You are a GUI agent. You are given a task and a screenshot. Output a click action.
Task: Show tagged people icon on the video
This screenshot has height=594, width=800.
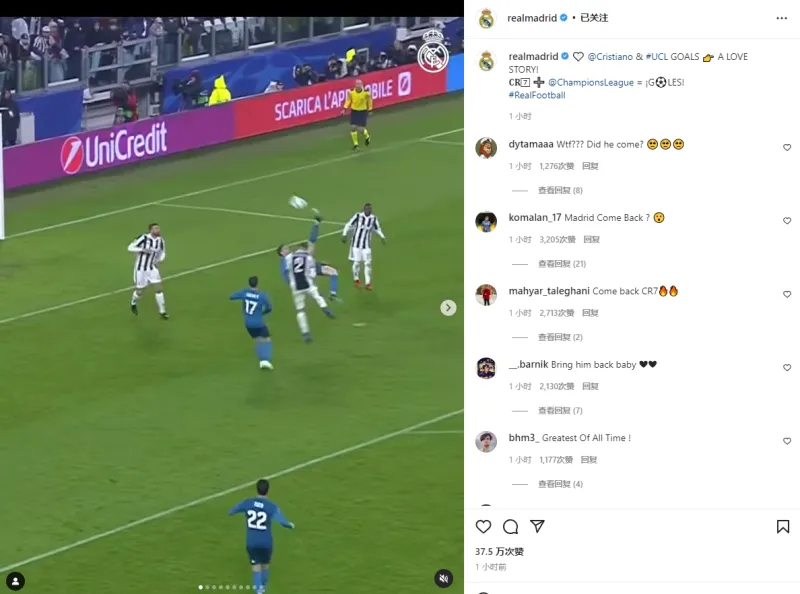[15, 581]
